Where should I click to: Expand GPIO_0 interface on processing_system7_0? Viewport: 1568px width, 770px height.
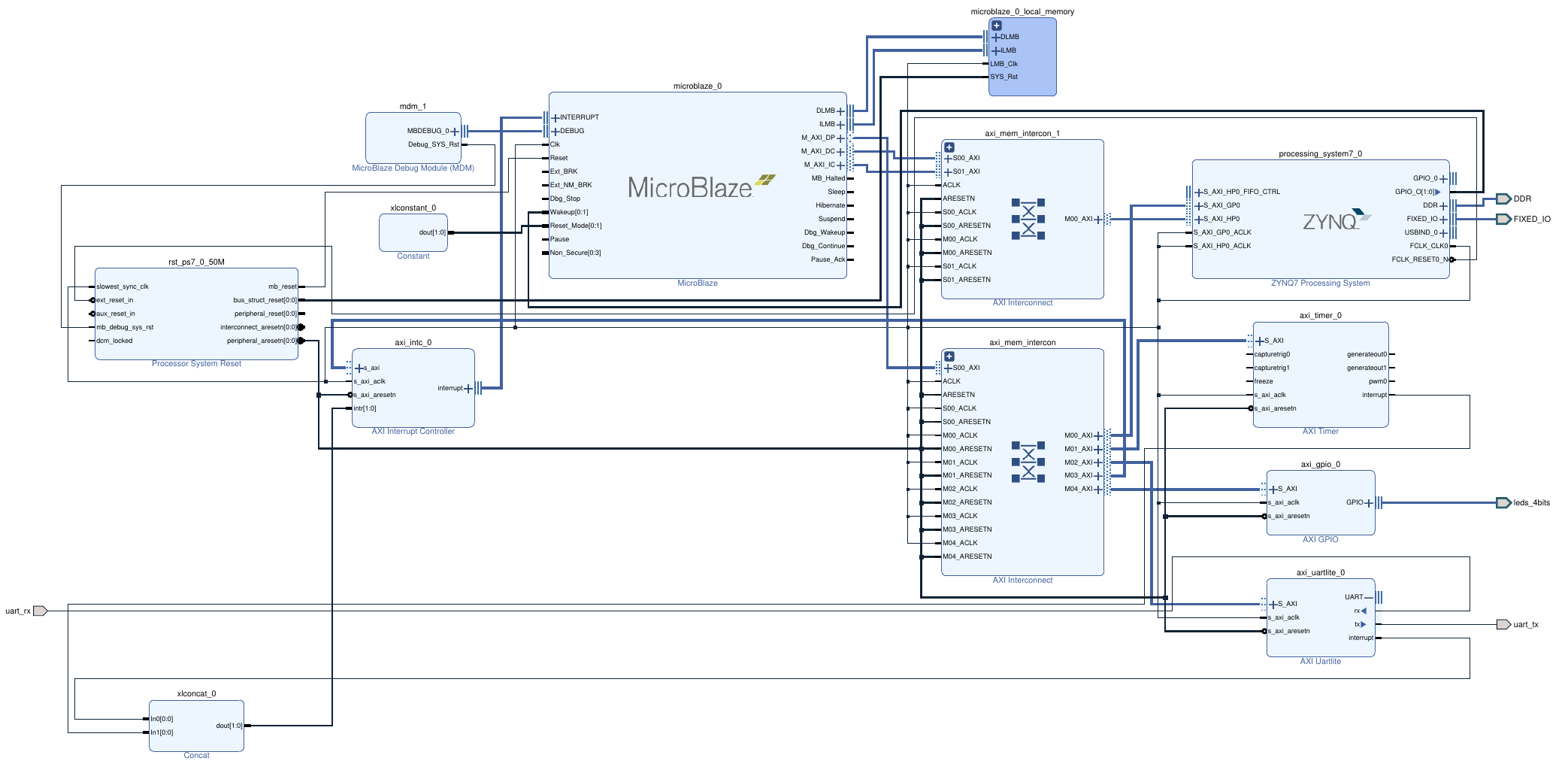[x=1444, y=179]
